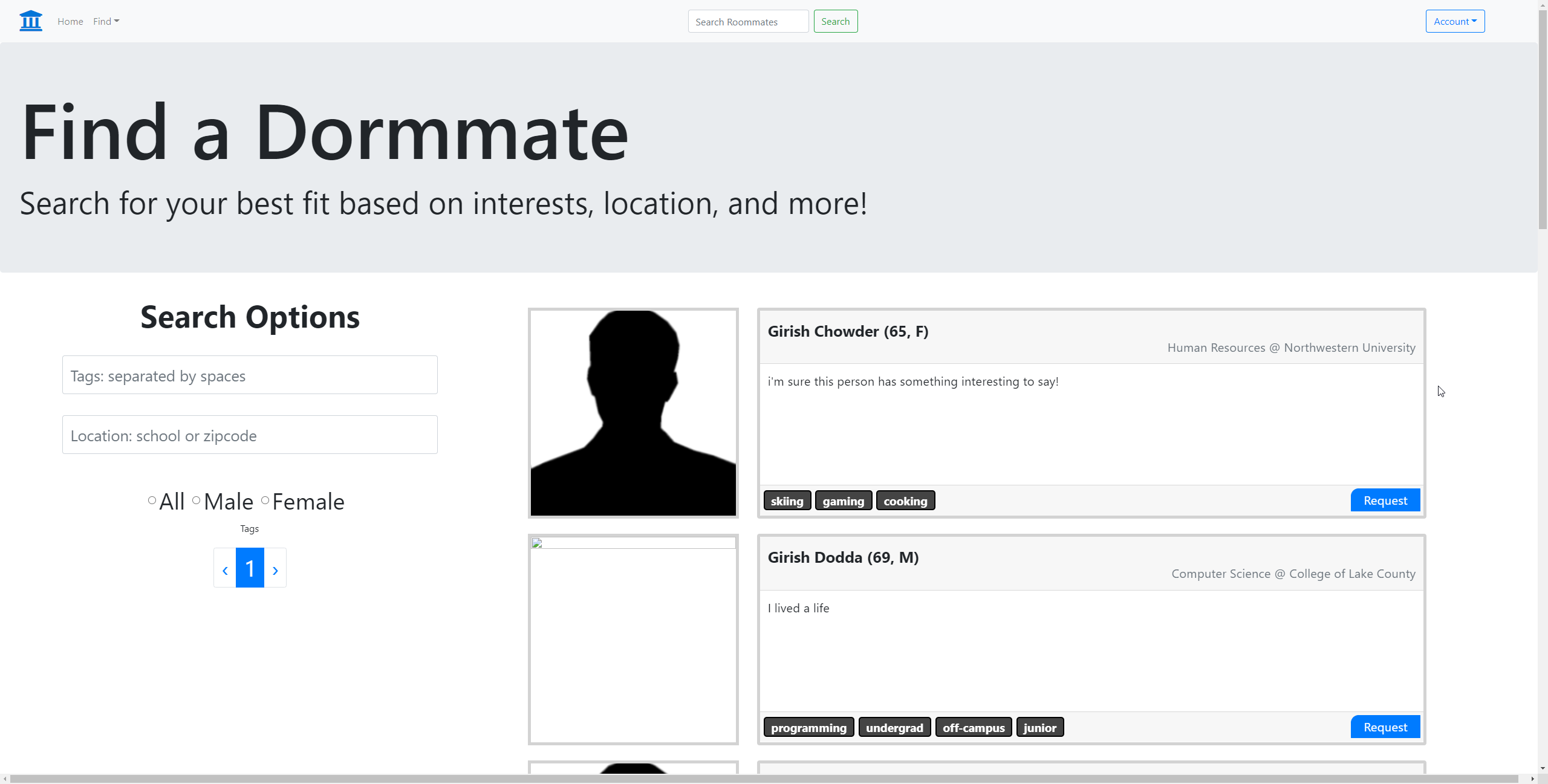
Task: Click the off-campus tag badge
Action: (x=973, y=728)
